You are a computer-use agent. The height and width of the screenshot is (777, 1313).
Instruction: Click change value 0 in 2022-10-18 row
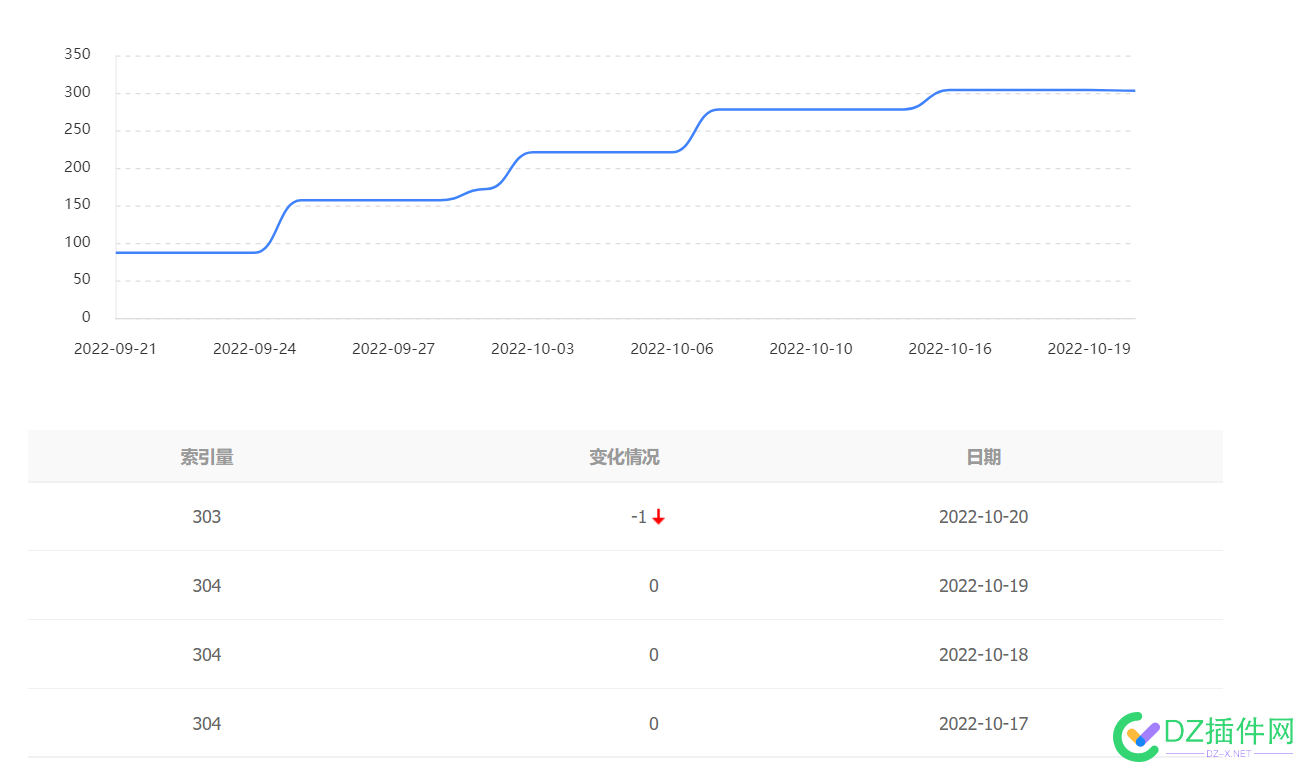tap(654, 655)
